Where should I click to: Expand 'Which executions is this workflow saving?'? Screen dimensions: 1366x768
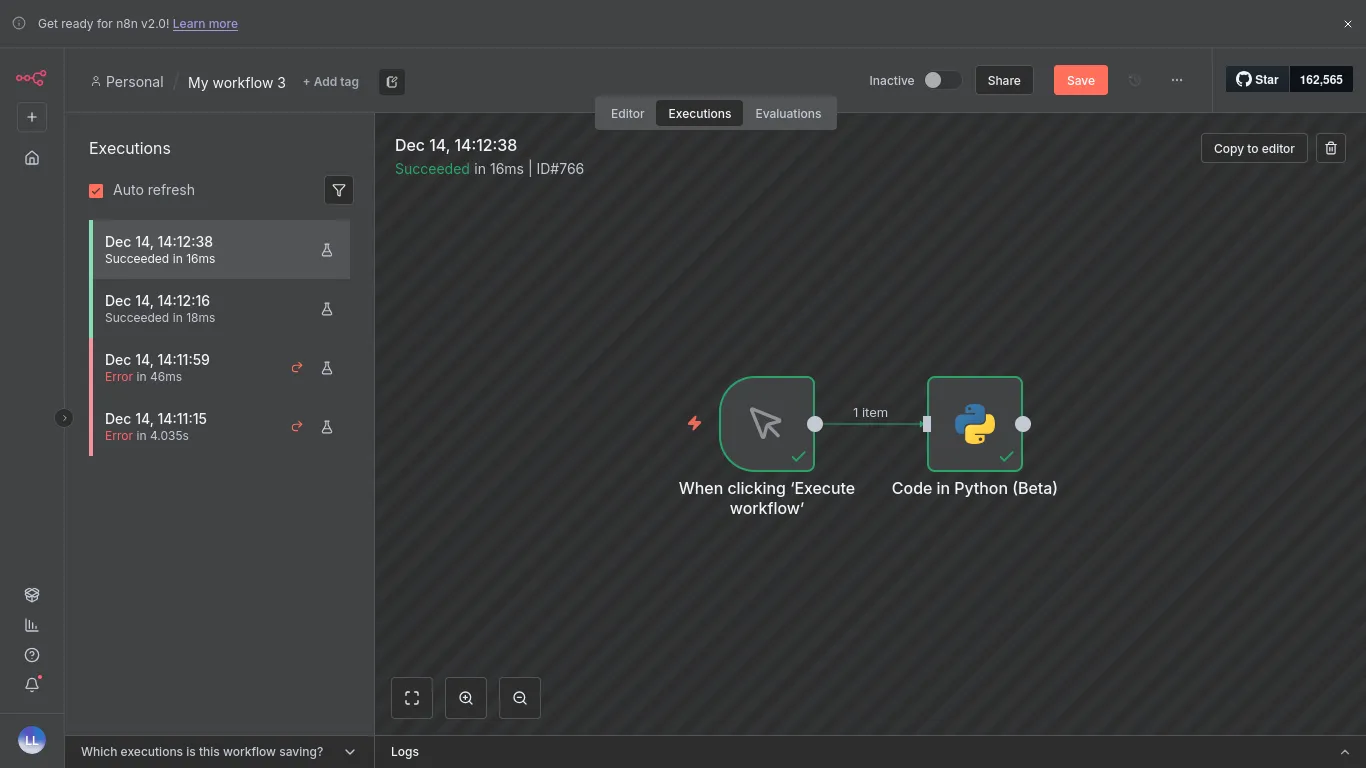[349, 752]
